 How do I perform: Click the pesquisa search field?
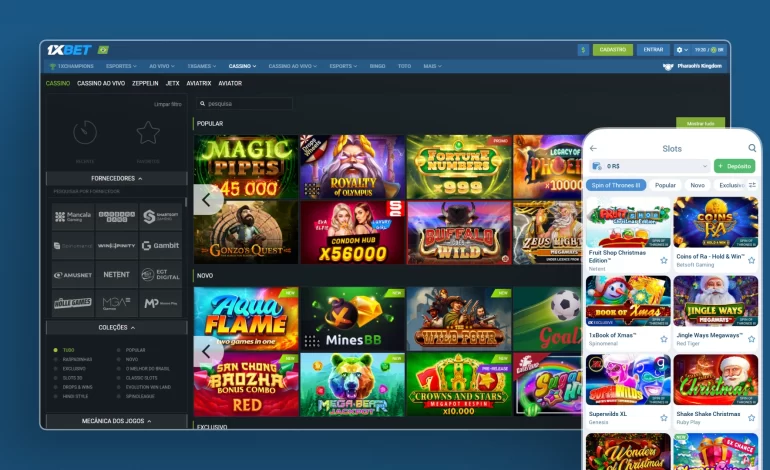tap(245, 104)
